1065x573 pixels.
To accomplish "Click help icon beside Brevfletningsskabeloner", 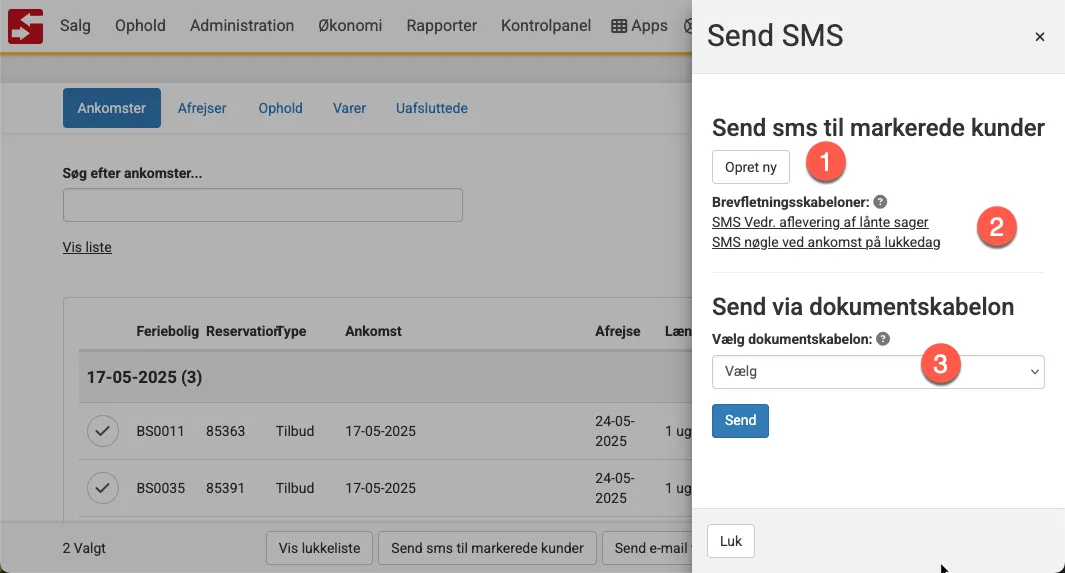I will coord(880,202).
